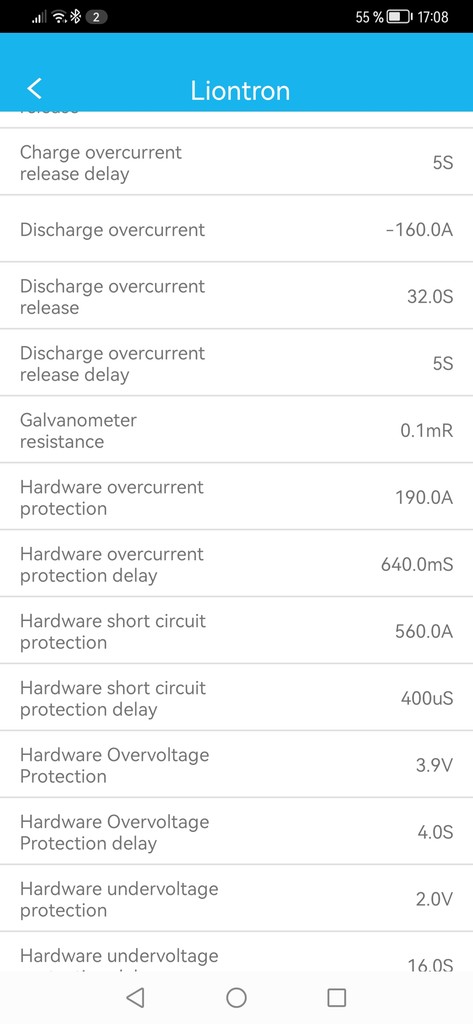The width and height of the screenshot is (473, 1024).
Task: Select Hardware short circuit protection 560.0A
Action: [x=236, y=631]
